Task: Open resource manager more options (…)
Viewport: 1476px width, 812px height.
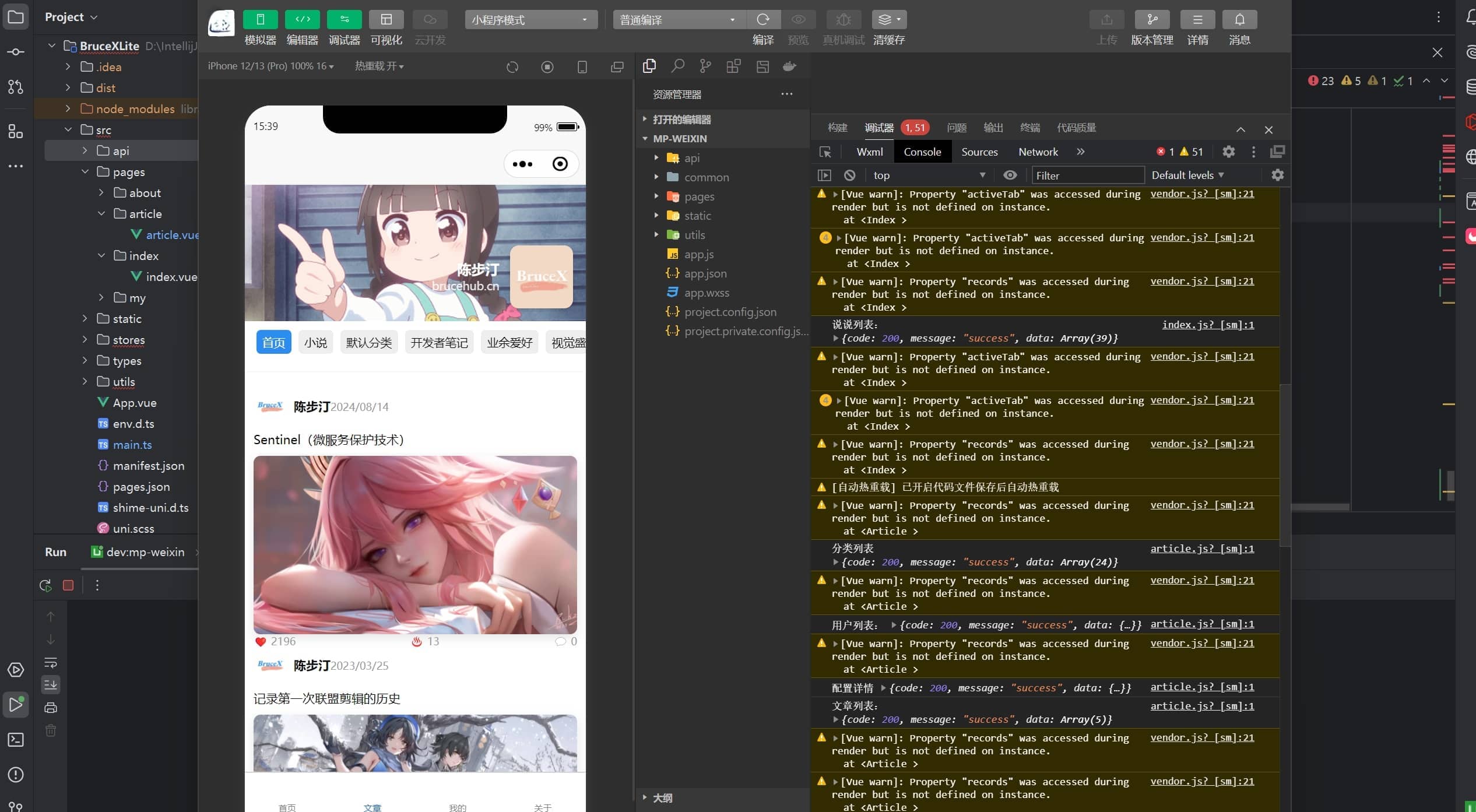Action: (787, 94)
